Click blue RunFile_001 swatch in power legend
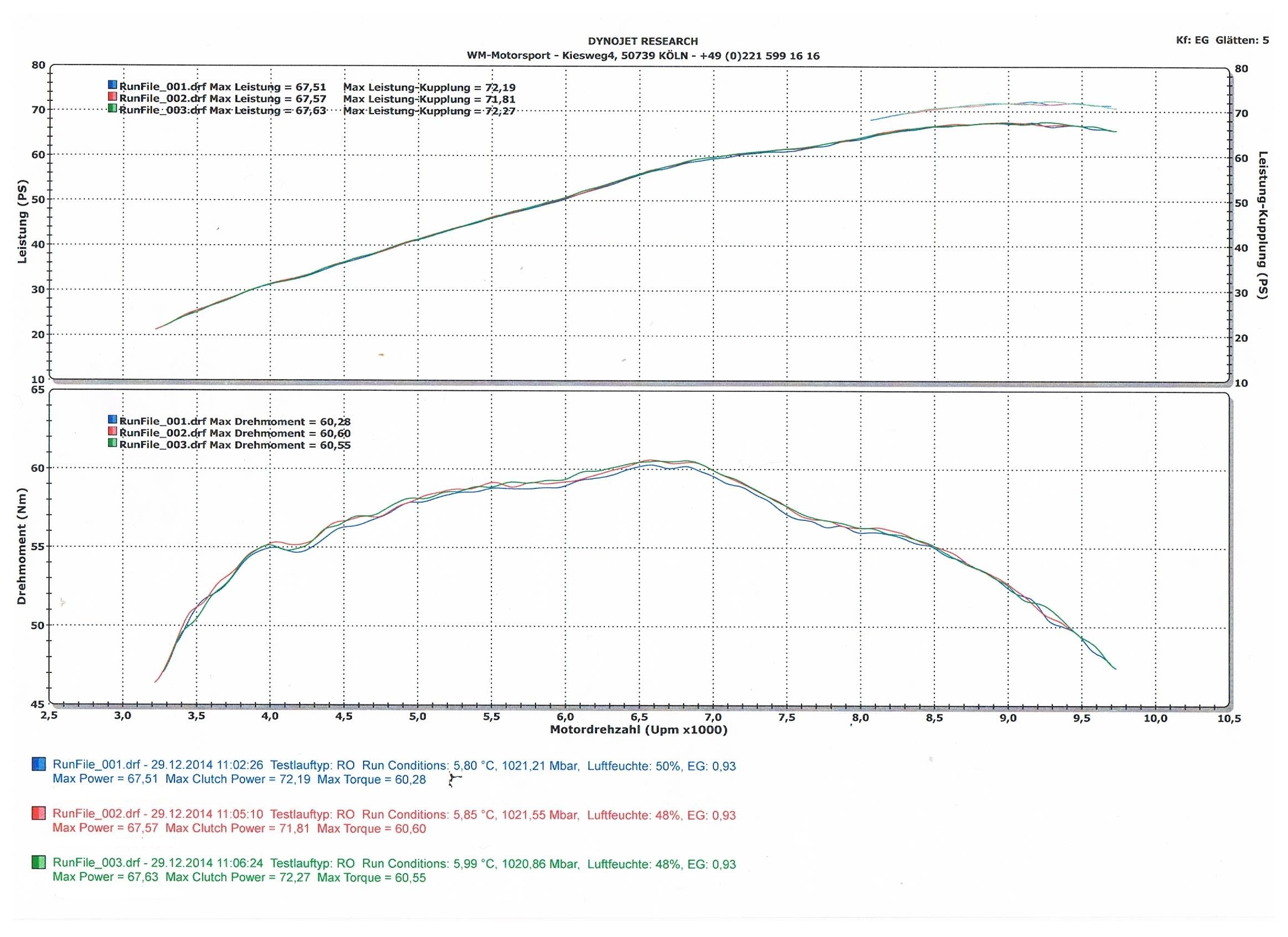Viewport: 1288px width, 937px height. click(x=112, y=85)
